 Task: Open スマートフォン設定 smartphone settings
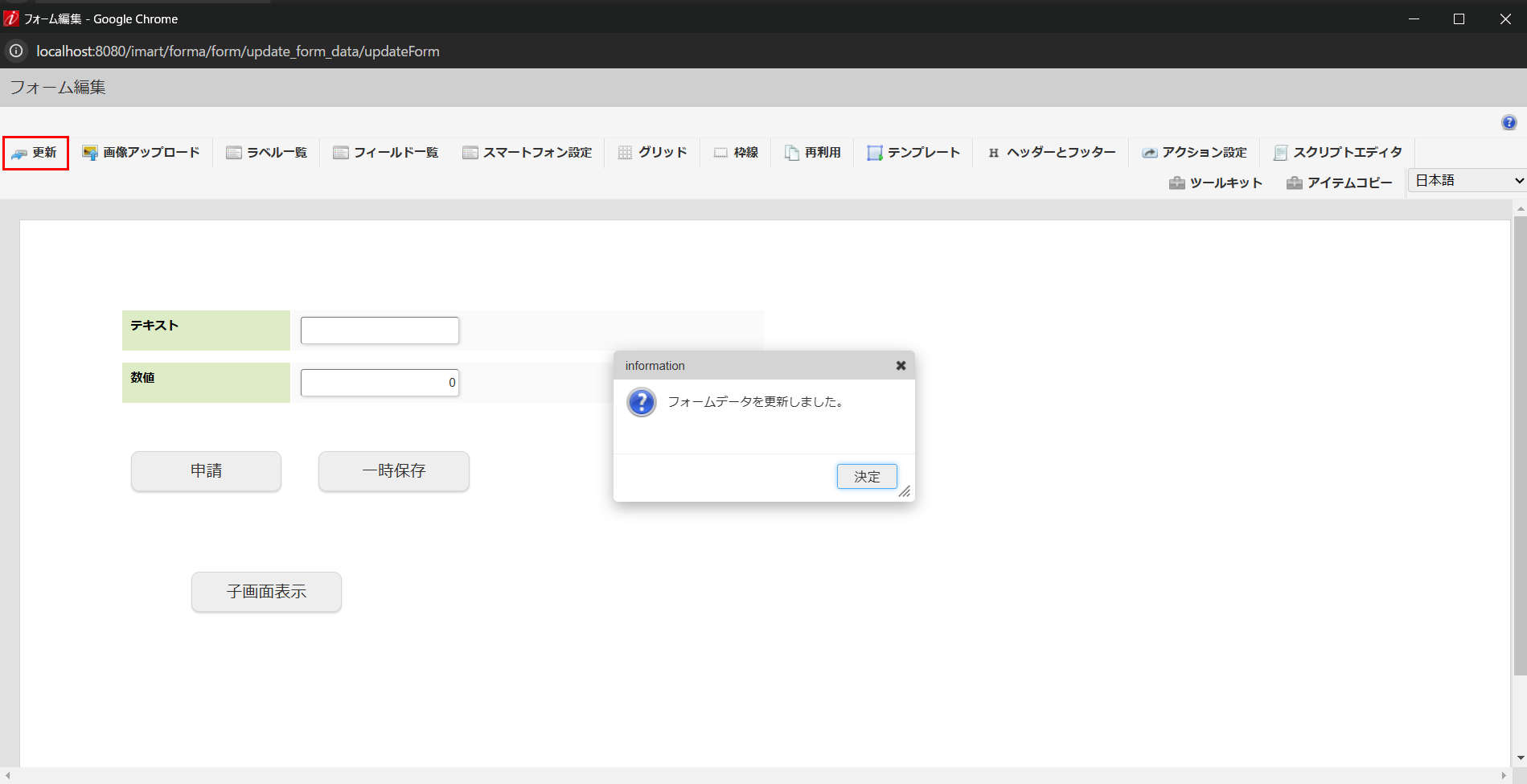pos(527,152)
